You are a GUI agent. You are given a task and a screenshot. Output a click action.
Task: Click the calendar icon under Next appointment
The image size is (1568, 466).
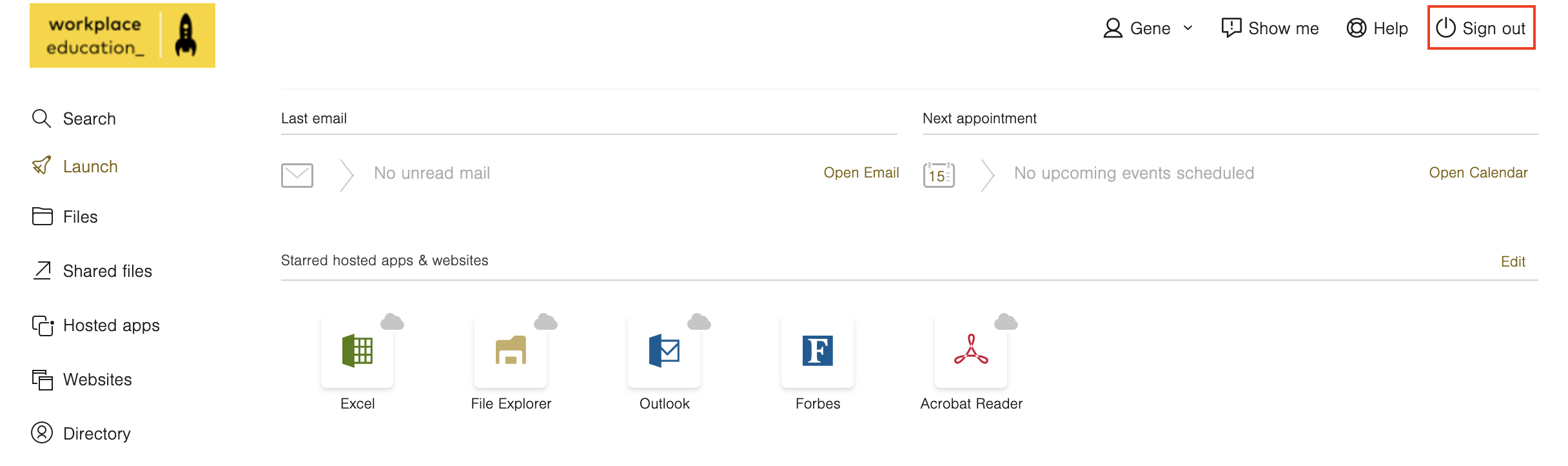tap(939, 174)
